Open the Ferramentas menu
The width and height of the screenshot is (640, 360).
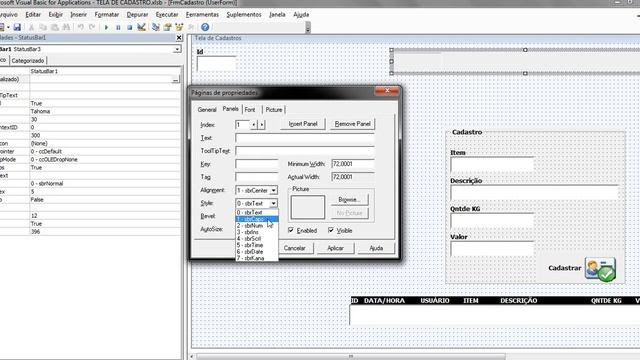tap(202, 15)
